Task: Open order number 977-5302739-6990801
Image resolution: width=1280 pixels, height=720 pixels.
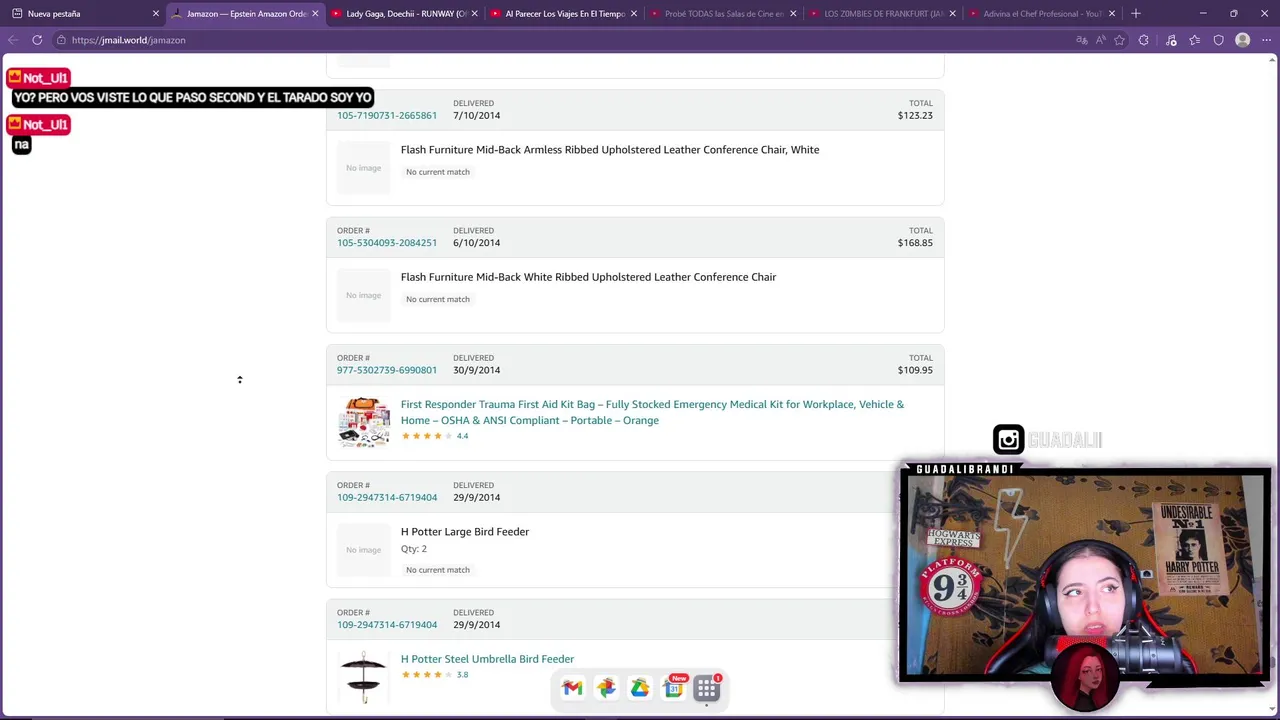Action: coord(387,370)
